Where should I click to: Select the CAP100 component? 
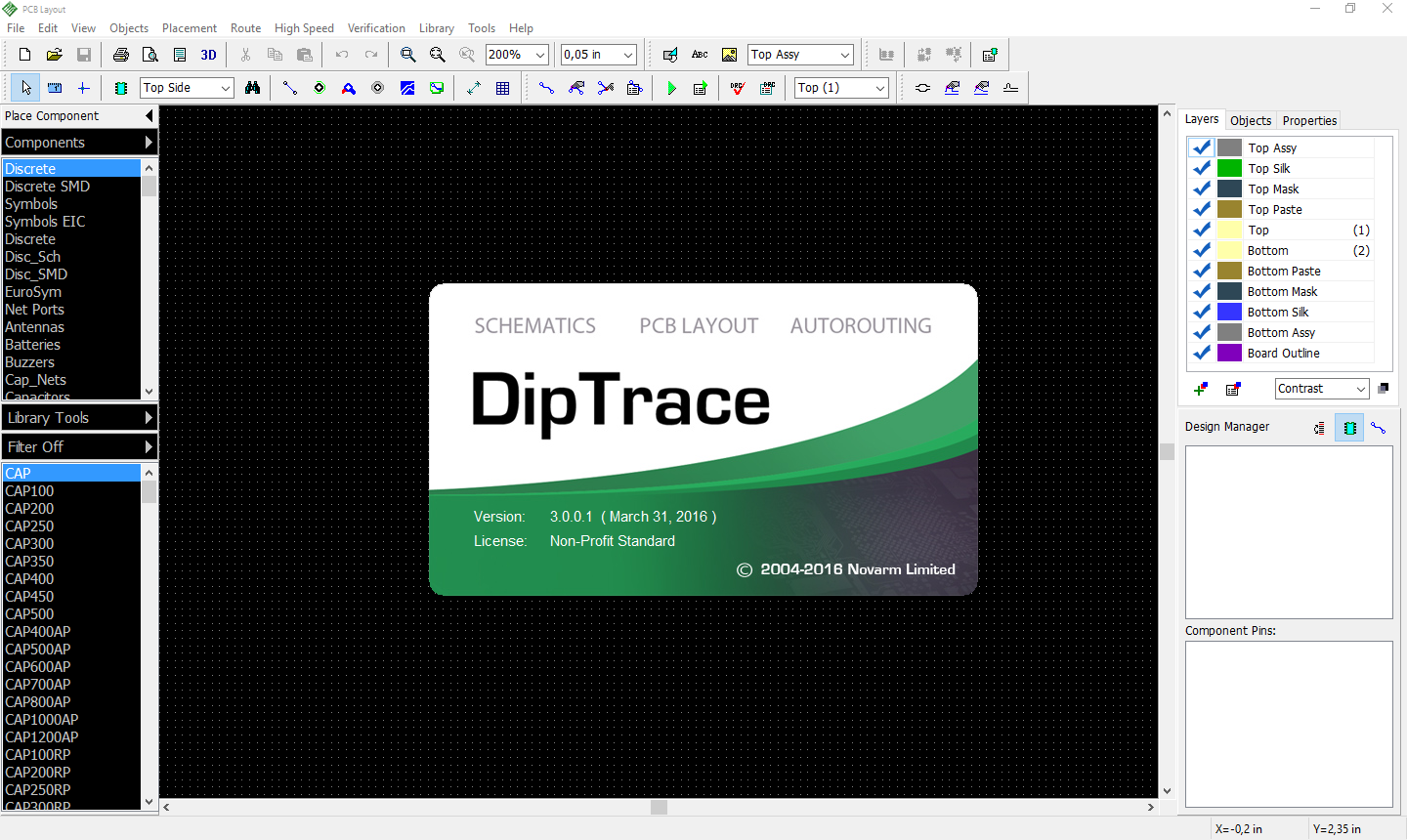72,491
